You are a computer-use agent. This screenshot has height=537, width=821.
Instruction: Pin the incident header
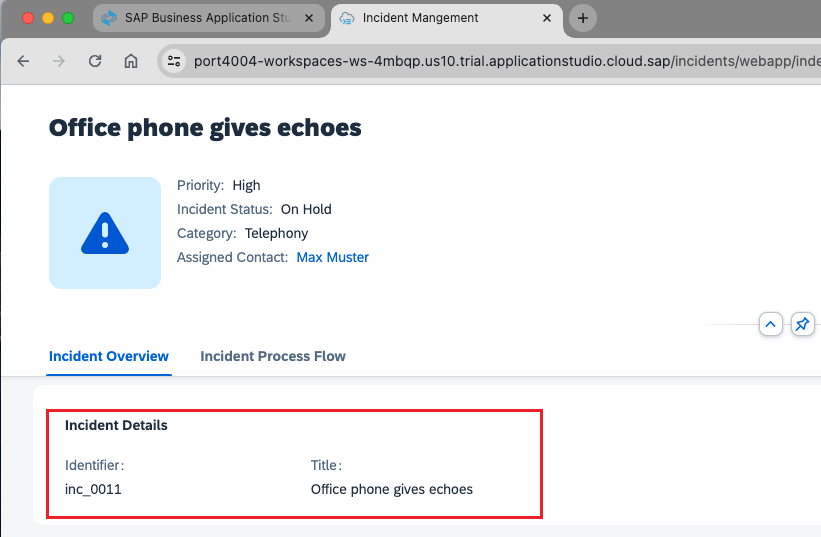802,324
